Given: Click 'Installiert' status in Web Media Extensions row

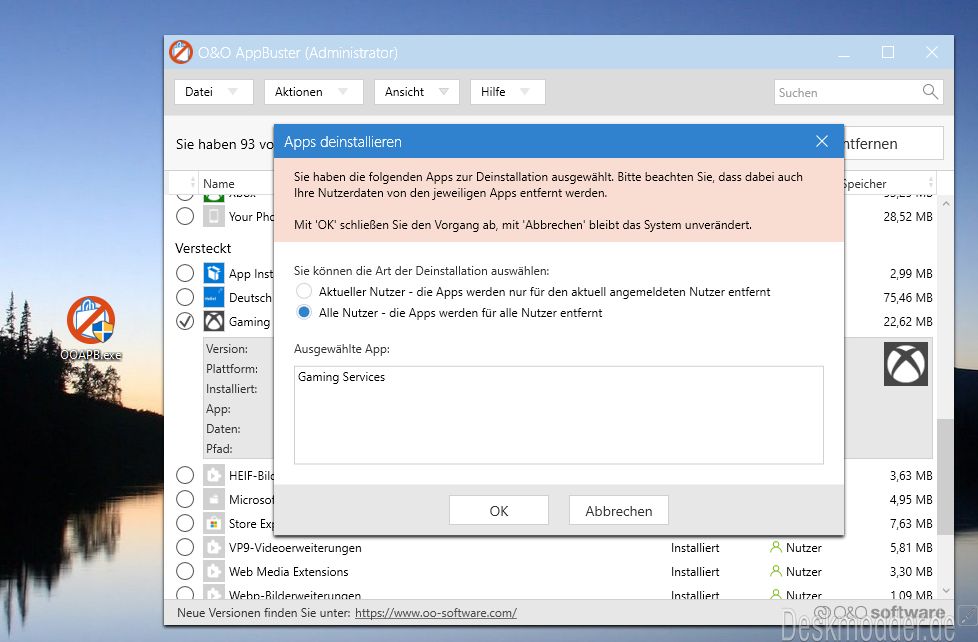Looking at the screenshot, I should click(x=695, y=571).
